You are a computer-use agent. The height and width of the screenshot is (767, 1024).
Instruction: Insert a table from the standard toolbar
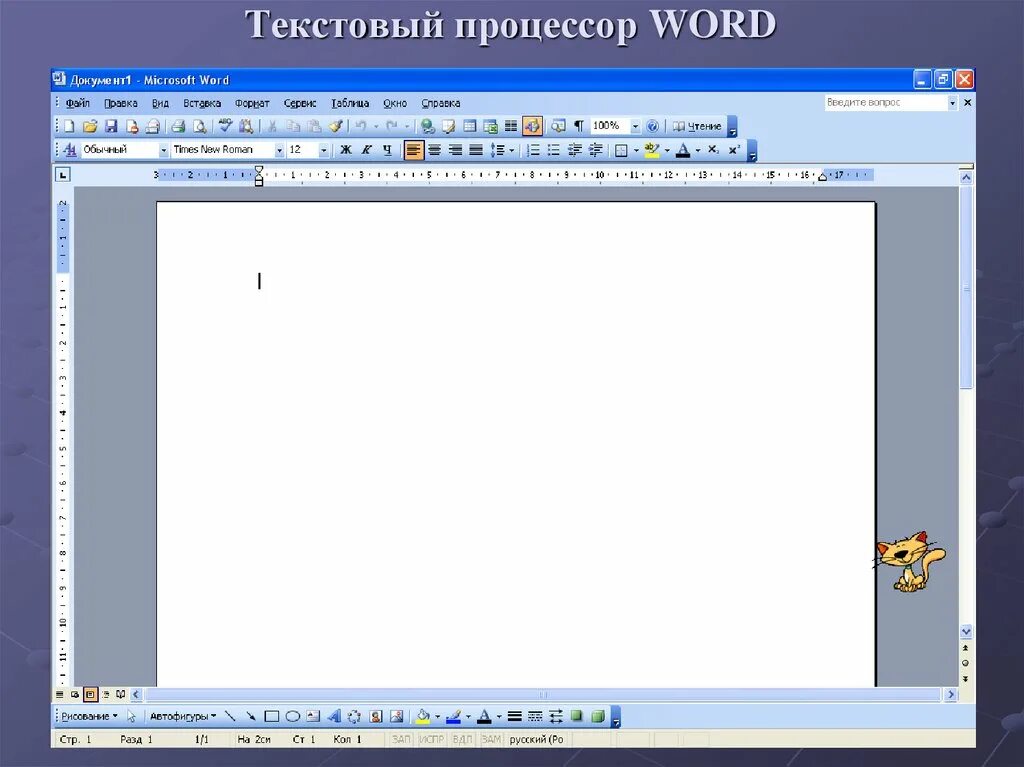pyautogui.click(x=470, y=126)
